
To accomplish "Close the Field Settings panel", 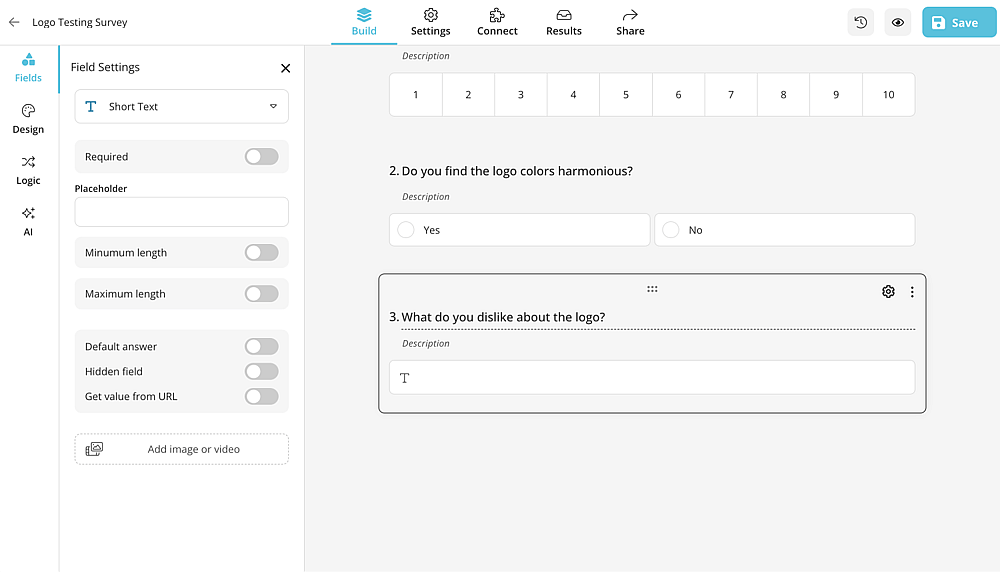I will coord(286,68).
